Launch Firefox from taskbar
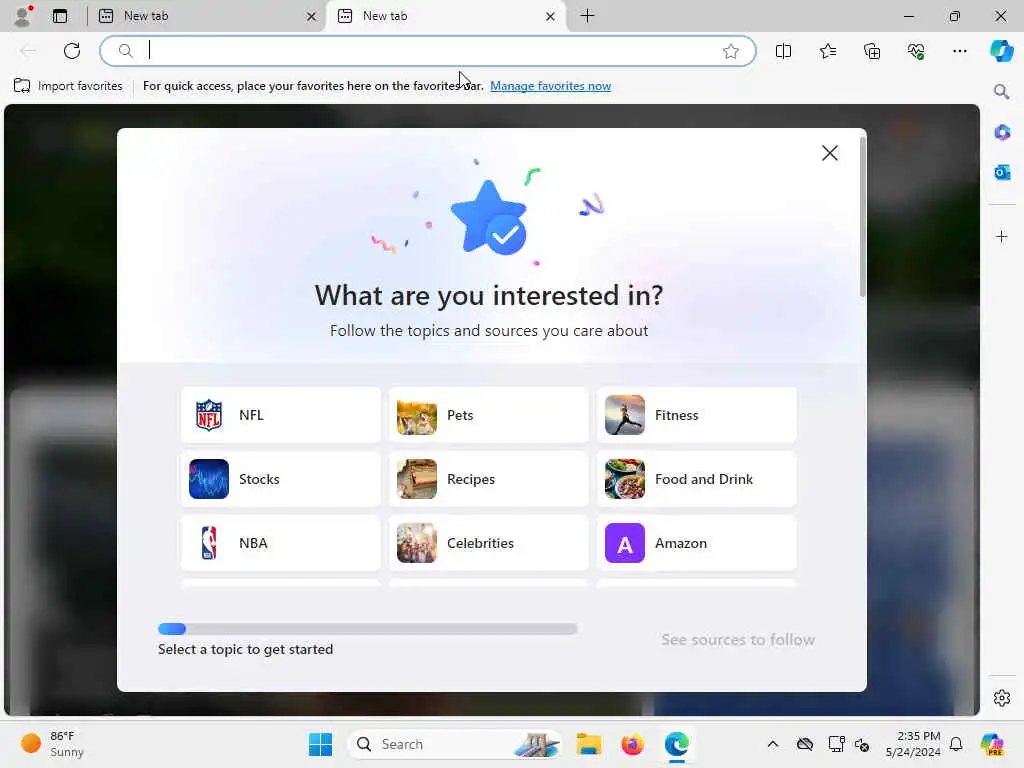Viewport: 1024px width, 768px height. click(x=632, y=744)
